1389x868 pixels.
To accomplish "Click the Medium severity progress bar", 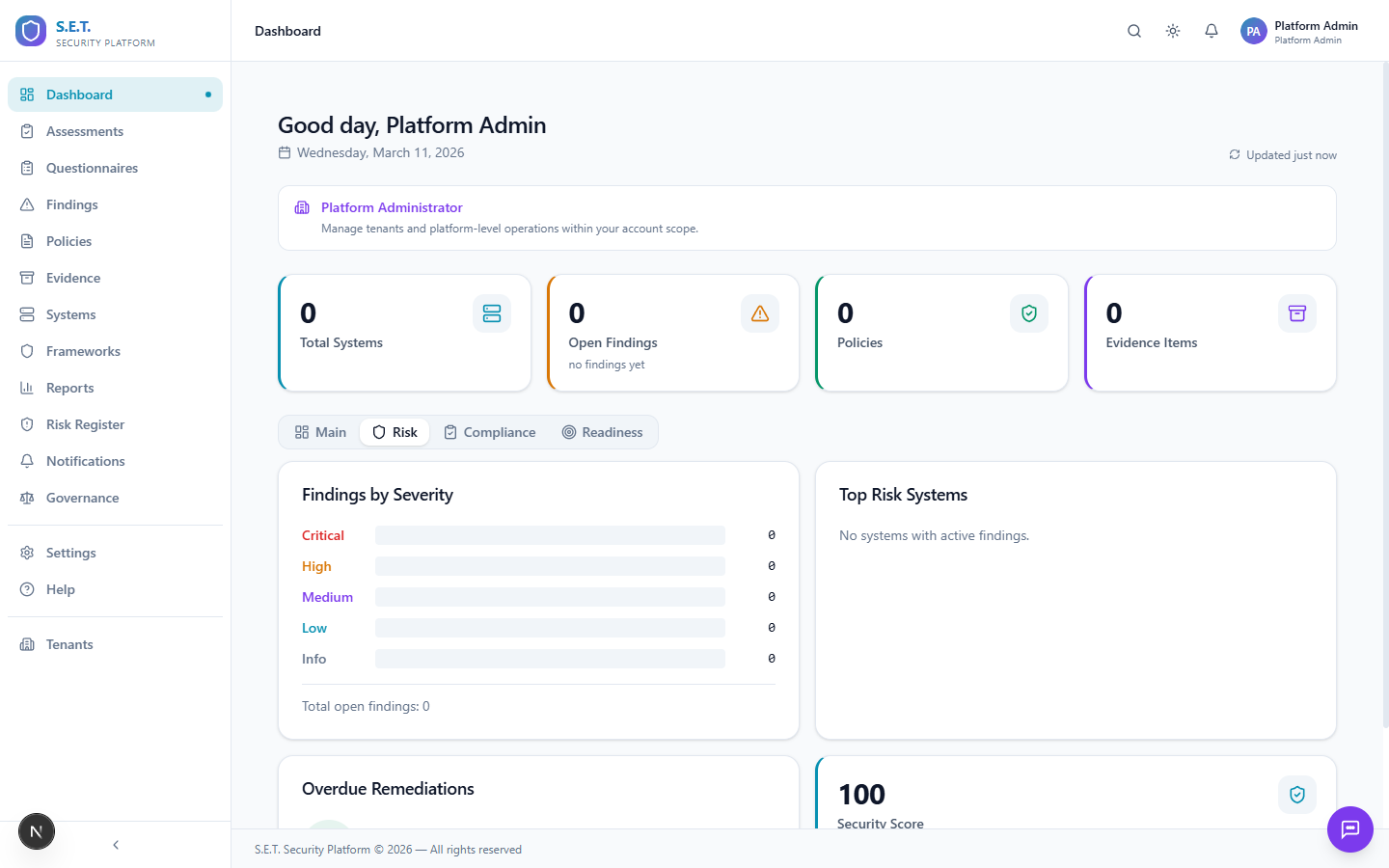I will 550,597.
